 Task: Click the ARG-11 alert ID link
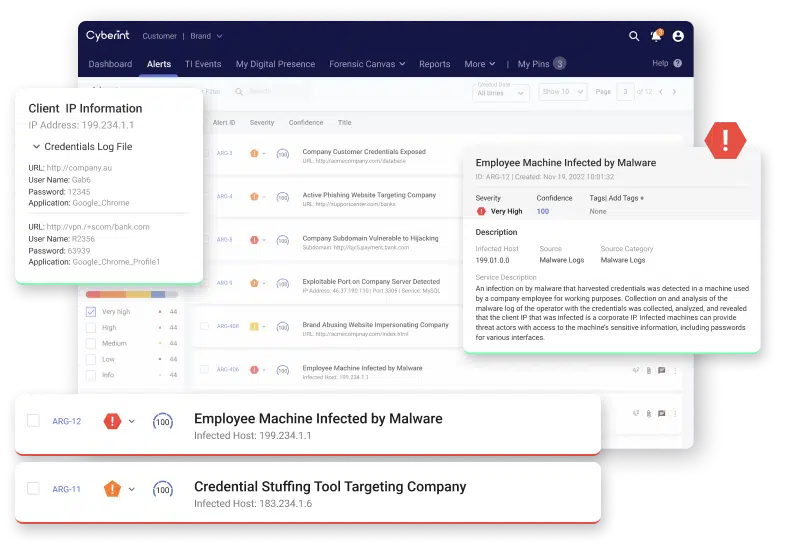pos(66,489)
